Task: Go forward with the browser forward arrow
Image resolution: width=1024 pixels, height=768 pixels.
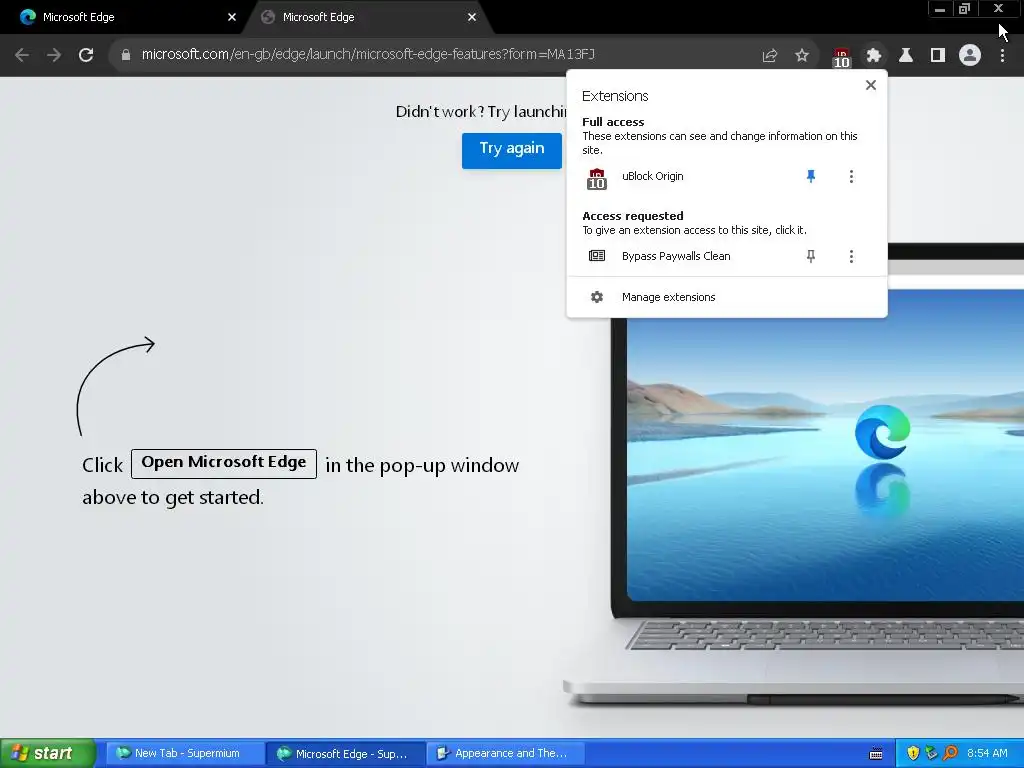Action: (54, 55)
